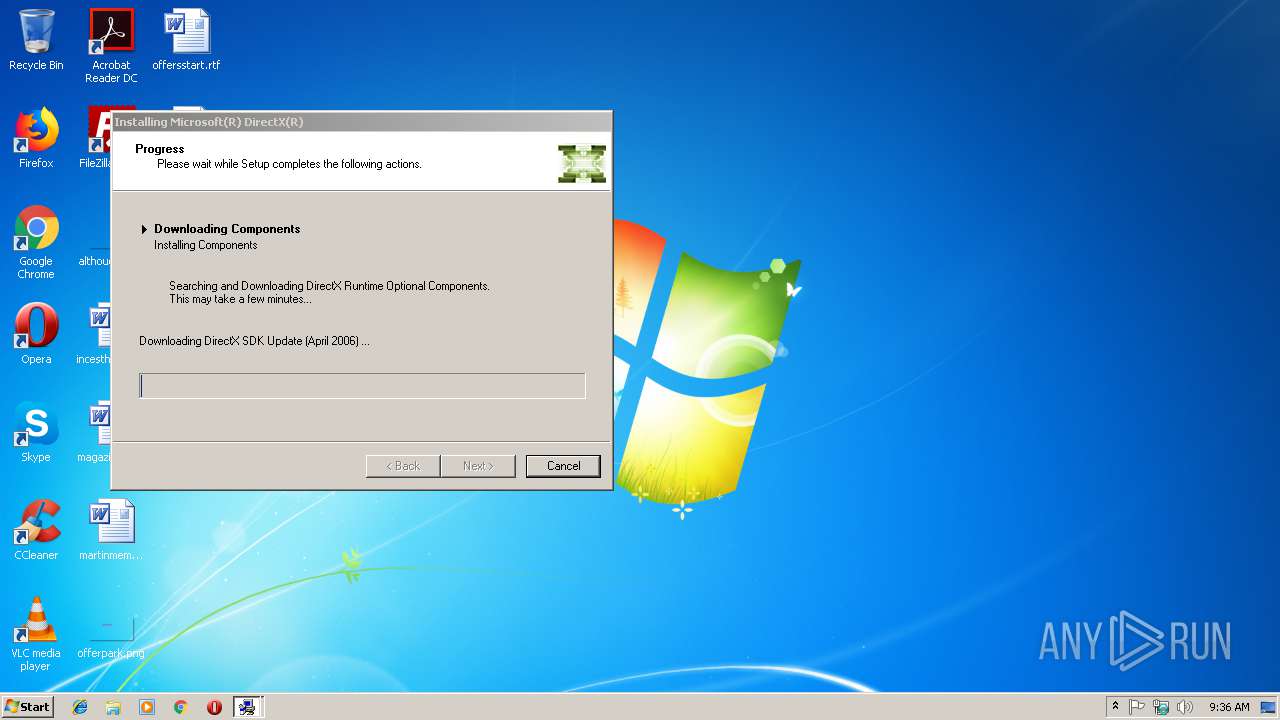The height and width of the screenshot is (720, 1280).
Task: Cancel the DirectX installation
Action: click(x=563, y=466)
